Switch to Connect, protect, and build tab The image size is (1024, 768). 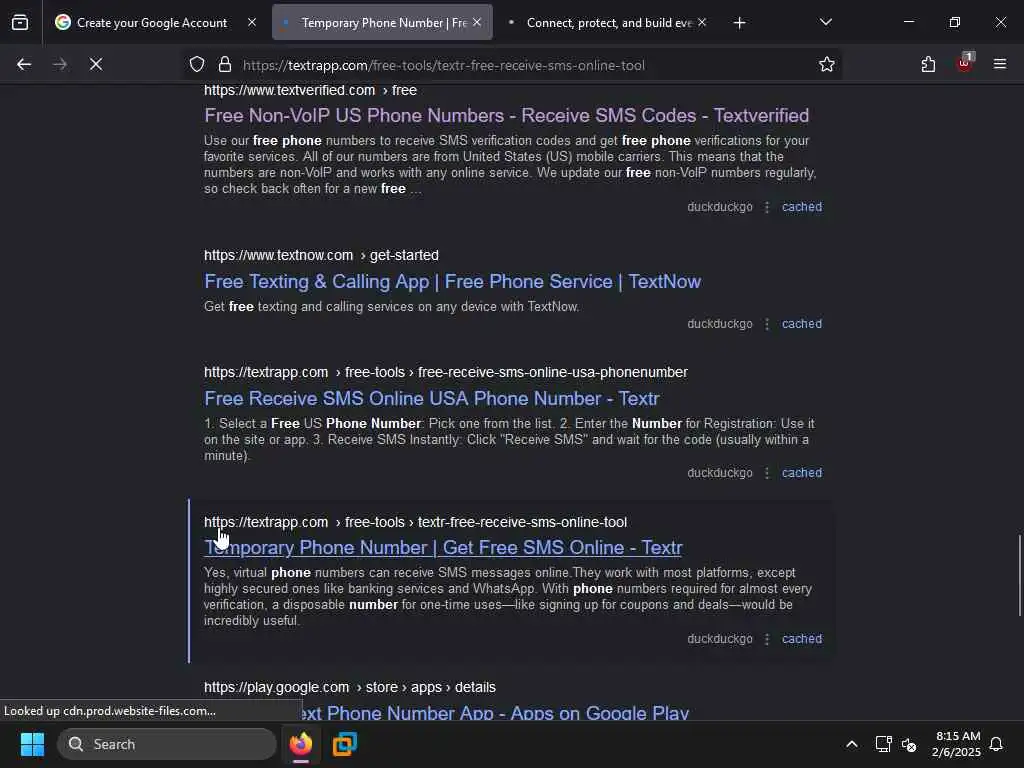(x=607, y=23)
